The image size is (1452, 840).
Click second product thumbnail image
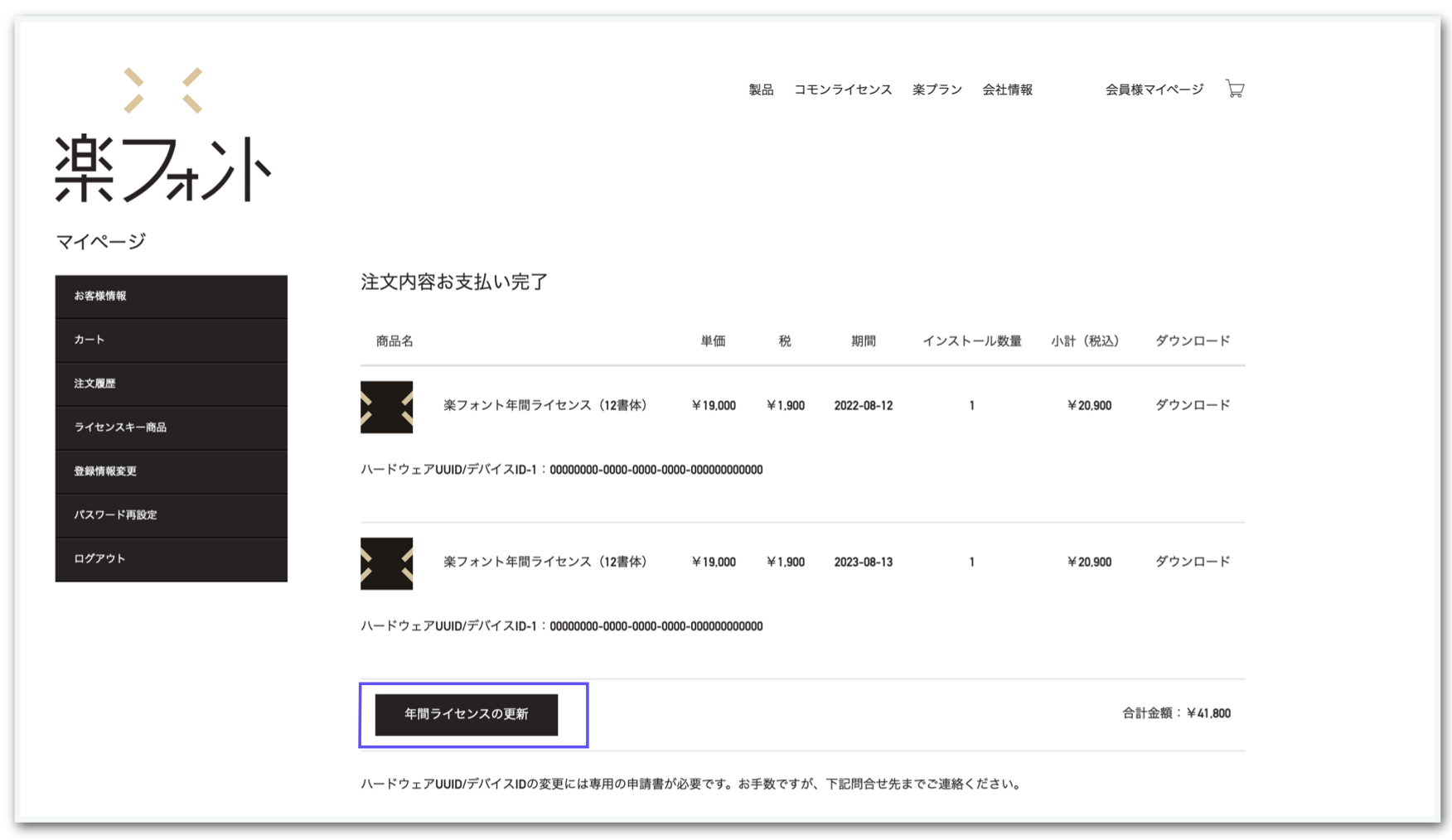386,563
